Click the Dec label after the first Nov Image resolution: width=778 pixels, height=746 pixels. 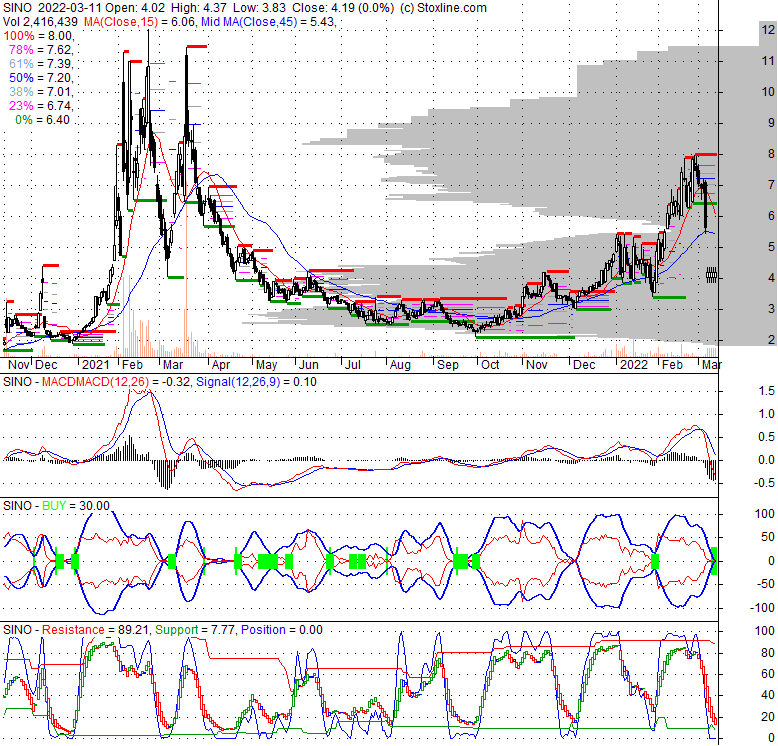47,365
